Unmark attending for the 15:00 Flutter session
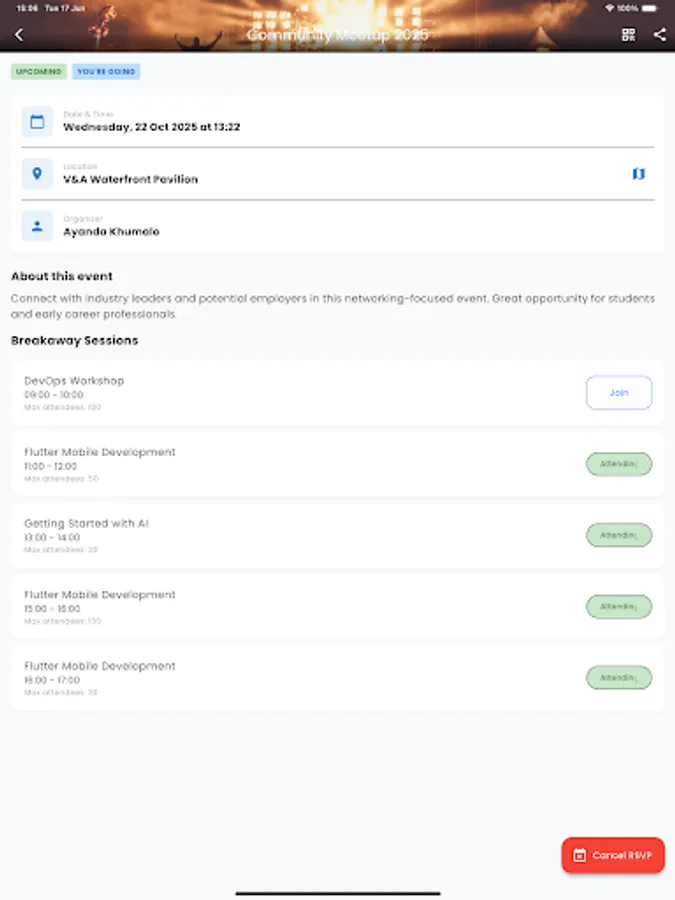The image size is (675, 900). 618,606
